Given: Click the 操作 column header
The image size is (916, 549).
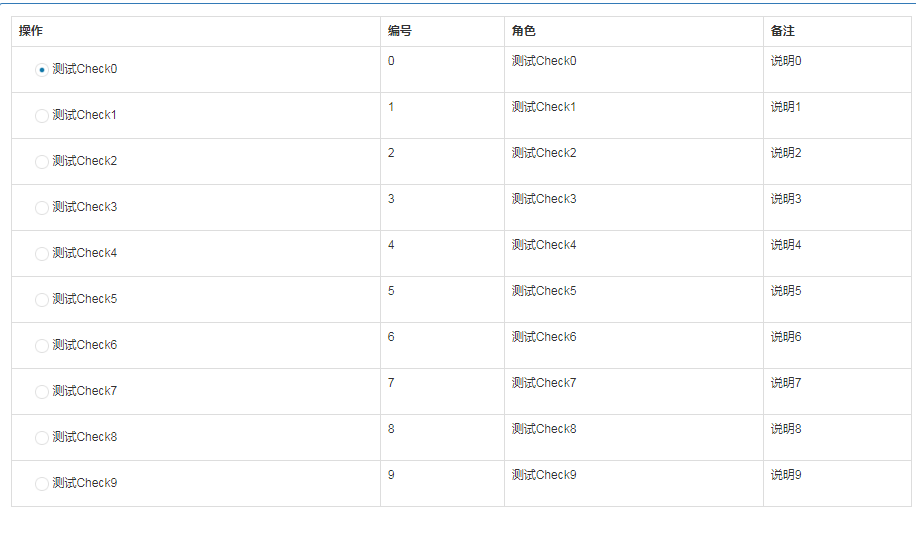Looking at the screenshot, I should [196, 32].
